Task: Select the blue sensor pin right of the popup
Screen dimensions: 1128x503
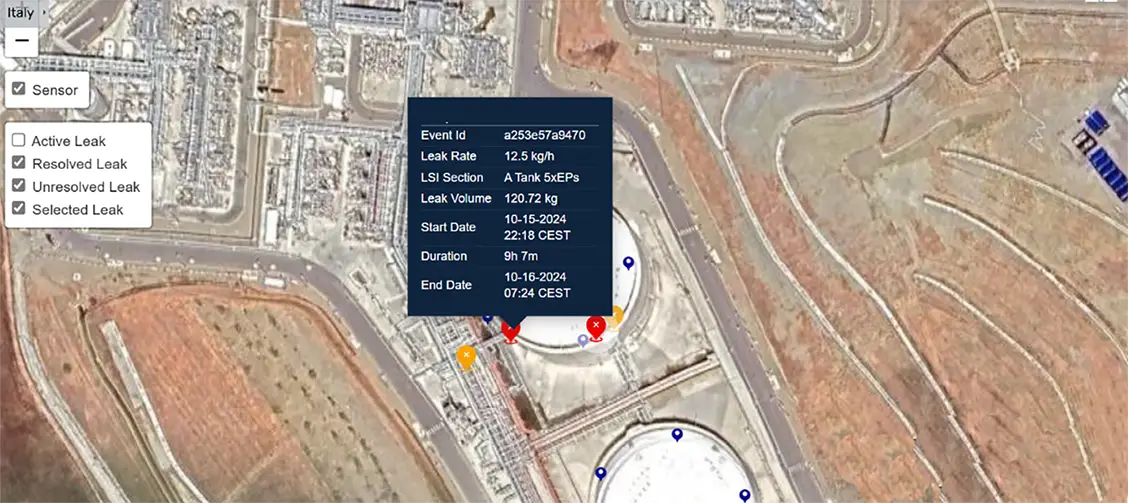Action: [x=628, y=263]
